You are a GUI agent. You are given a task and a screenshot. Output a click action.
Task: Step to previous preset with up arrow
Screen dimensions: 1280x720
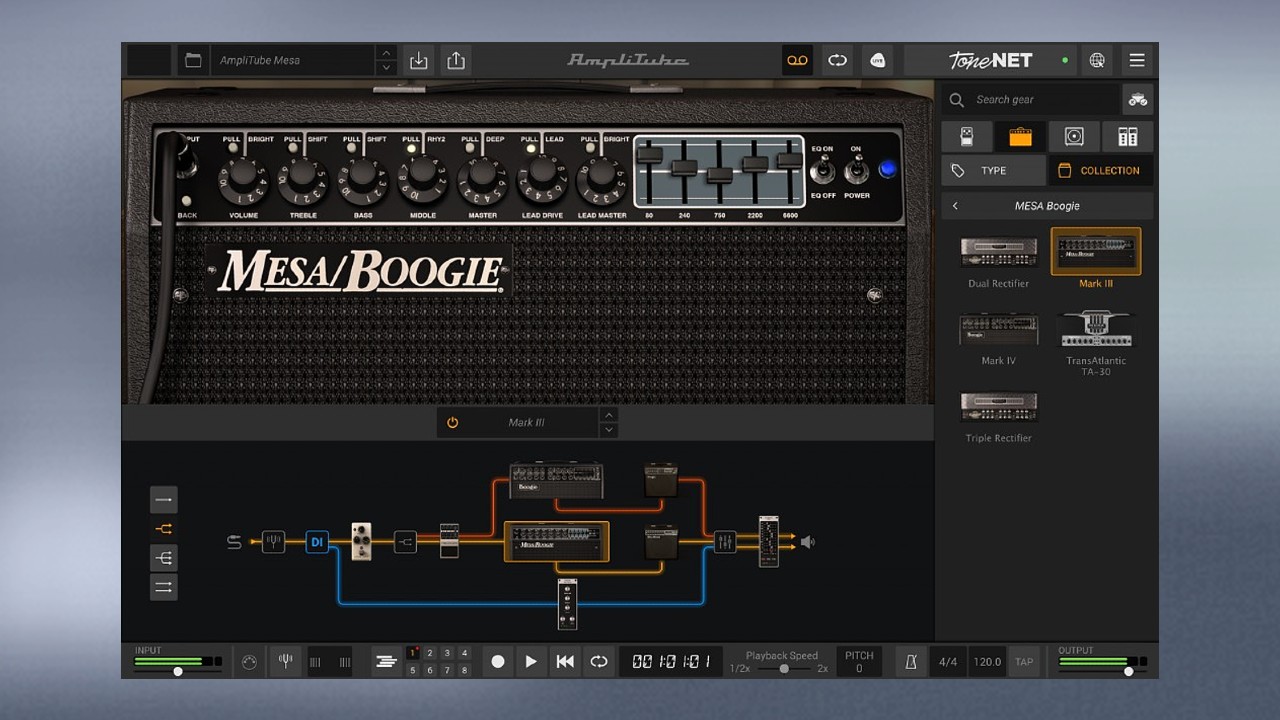pyautogui.click(x=386, y=52)
